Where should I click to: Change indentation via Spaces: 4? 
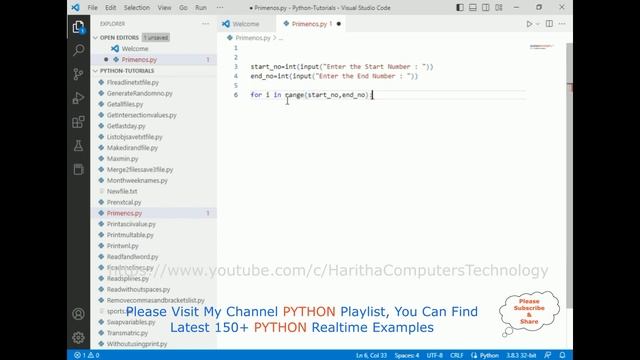[x=407, y=356]
